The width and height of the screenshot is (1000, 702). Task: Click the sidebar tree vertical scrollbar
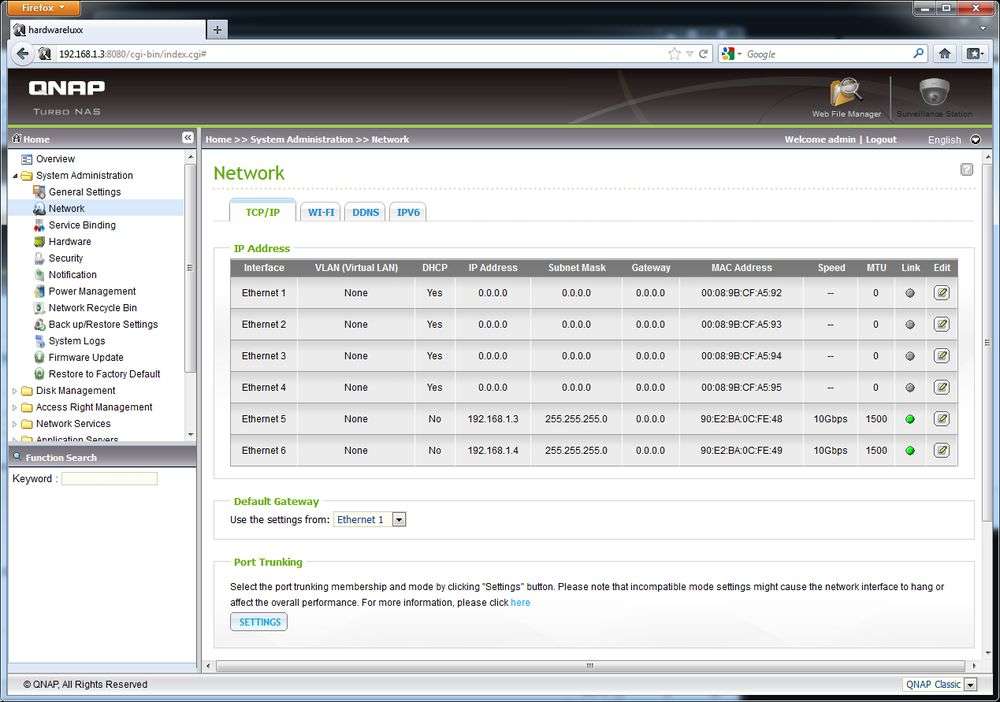coord(190,268)
